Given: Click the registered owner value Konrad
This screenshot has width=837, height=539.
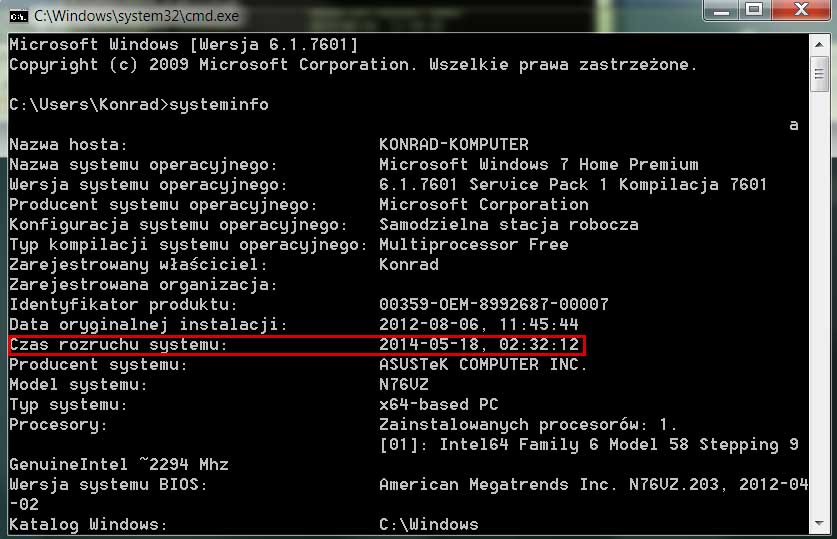Looking at the screenshot, I should [x=409, y=264].
